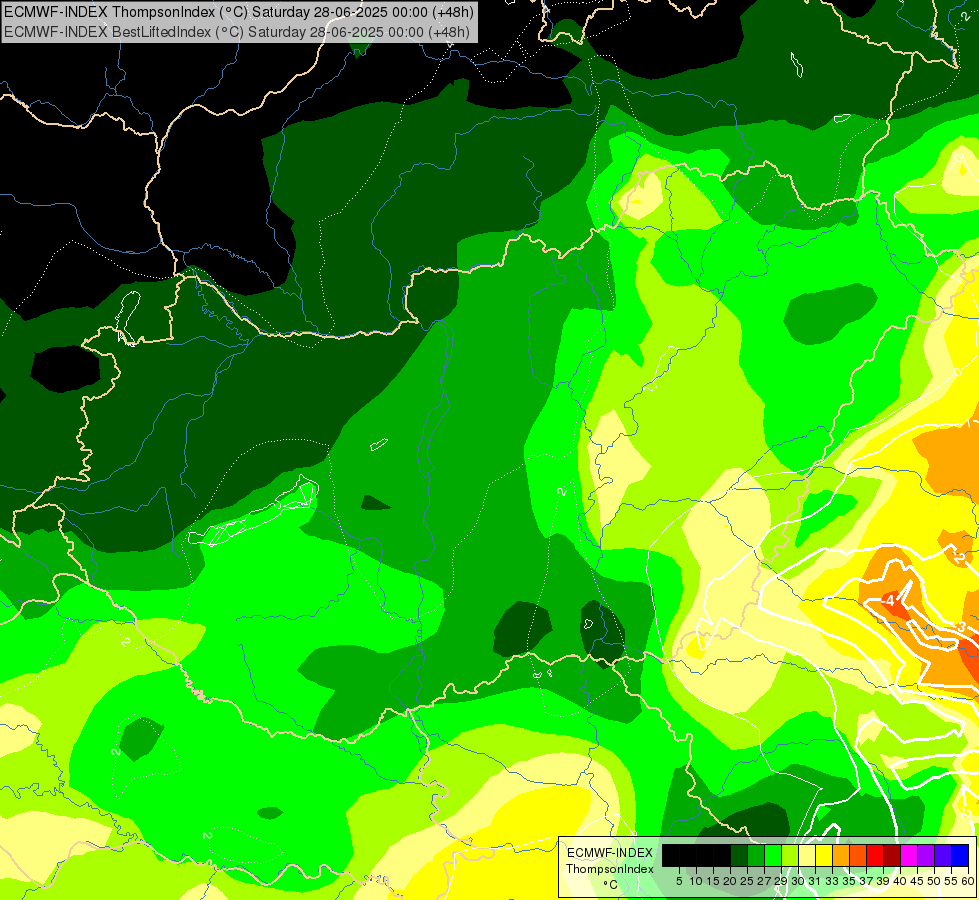
Task: Click the °C unit label in legend
Action: click(x=611, y=885)
